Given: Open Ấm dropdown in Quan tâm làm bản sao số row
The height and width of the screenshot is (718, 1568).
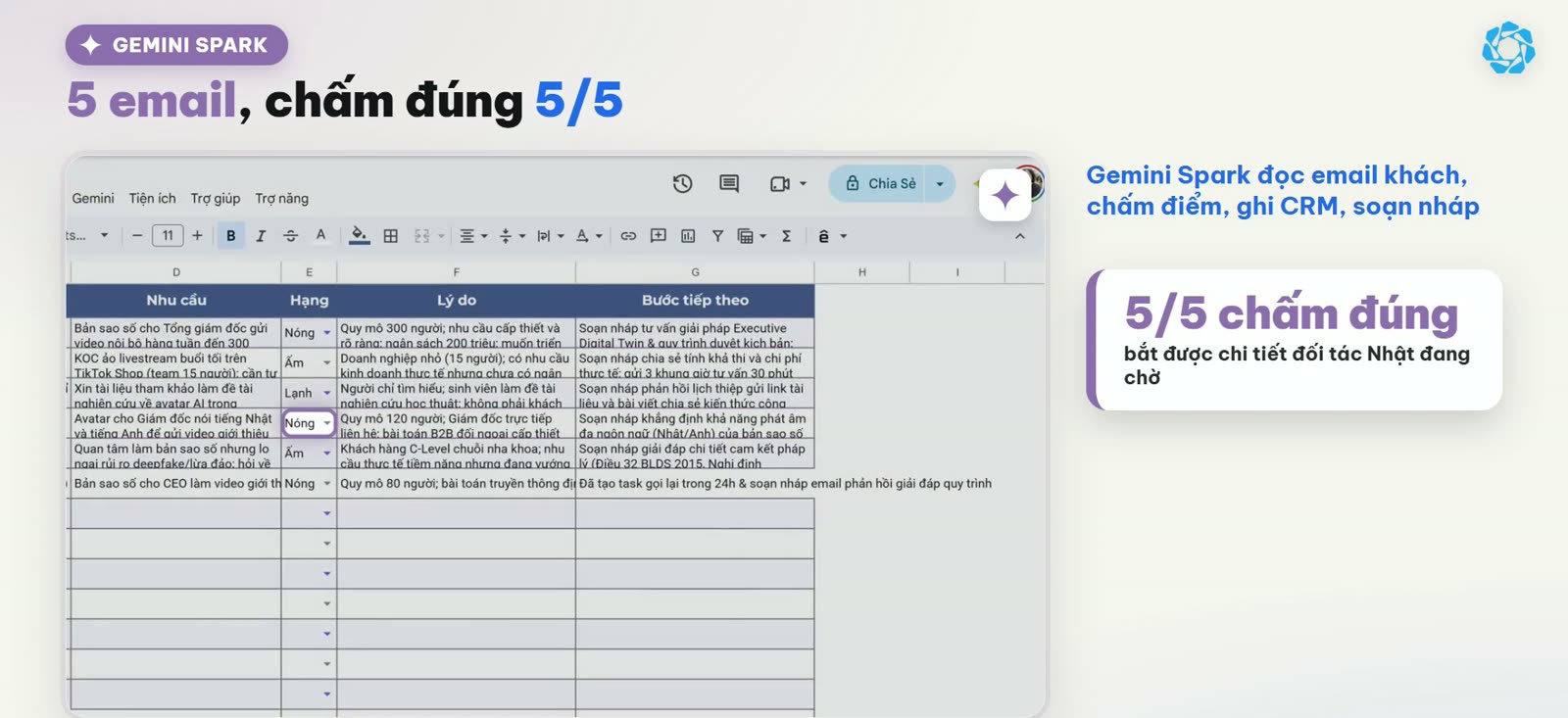Looking at the screenshot, I should point(327,454).
